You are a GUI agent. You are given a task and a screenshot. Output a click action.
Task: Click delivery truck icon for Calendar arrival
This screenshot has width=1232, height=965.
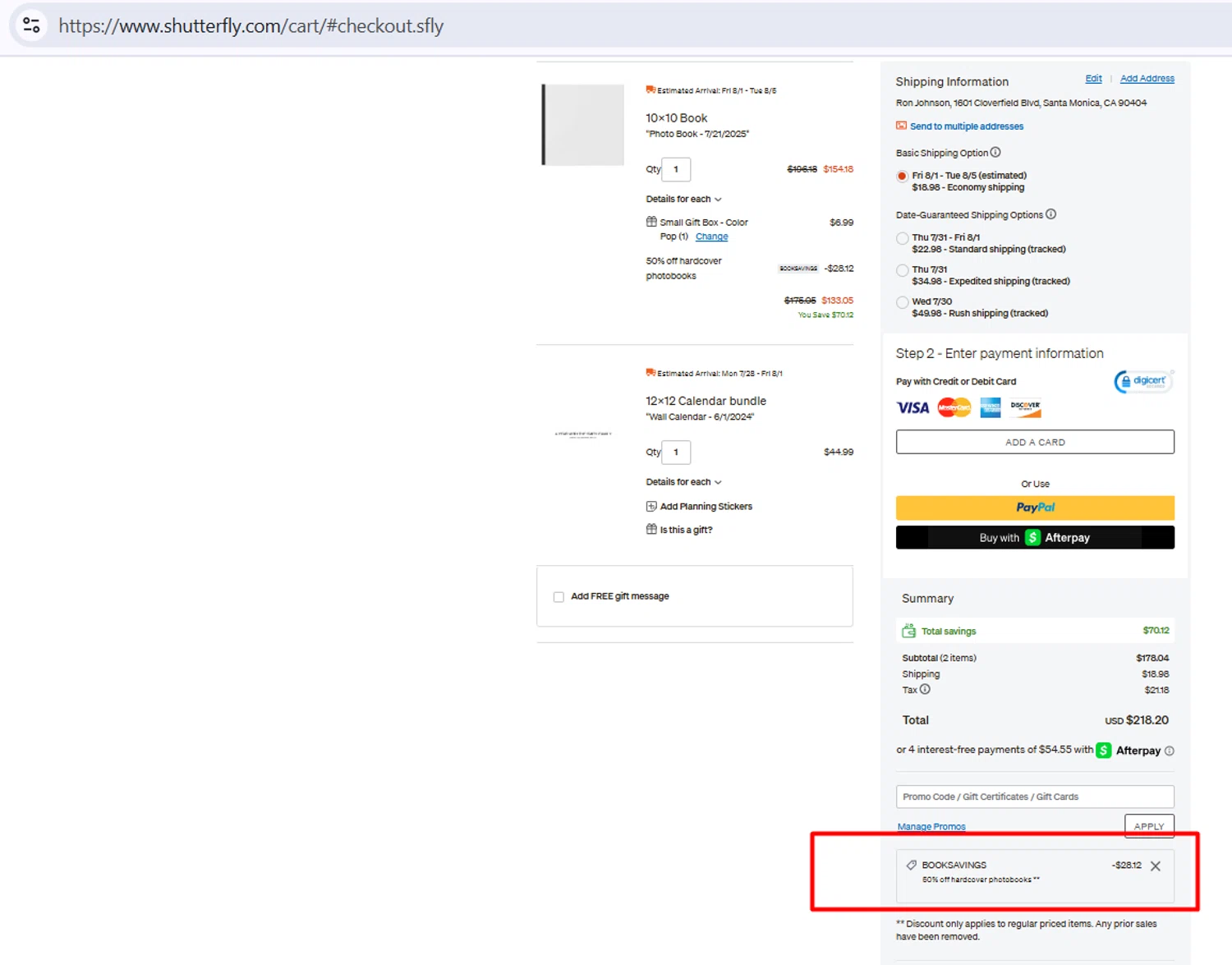pos(650,373)
